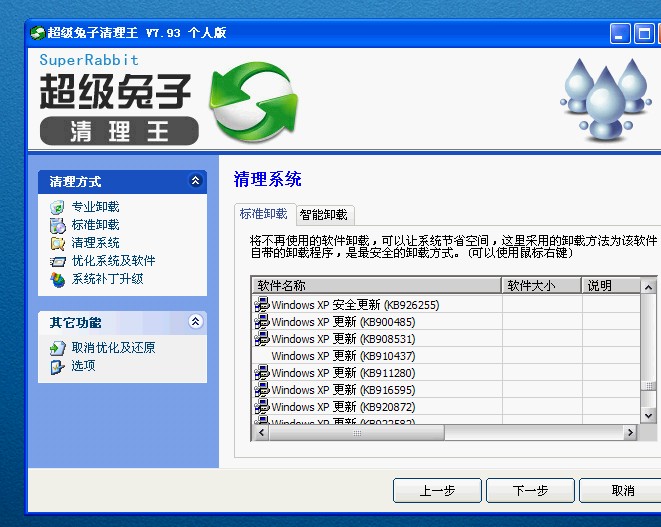661x527 pixels.
Task: Click the 清理系统 magnifier icon
Action: [x=57, y=243]
